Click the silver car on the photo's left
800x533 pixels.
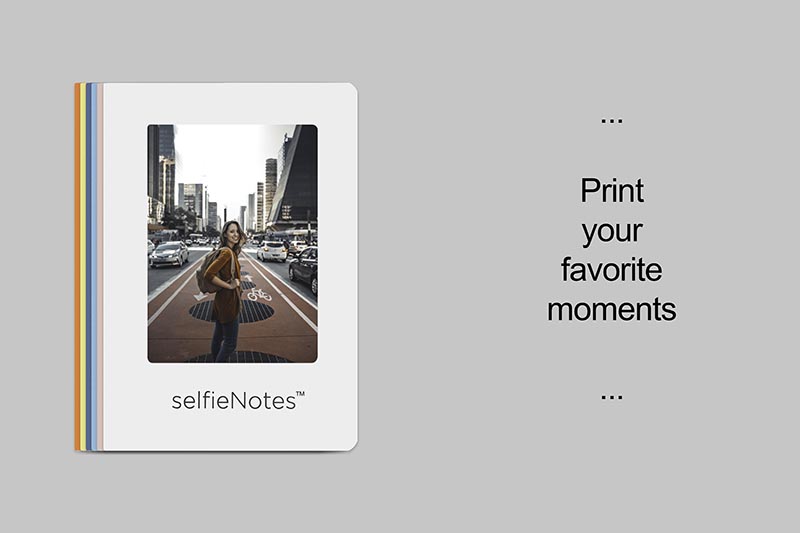169,254
